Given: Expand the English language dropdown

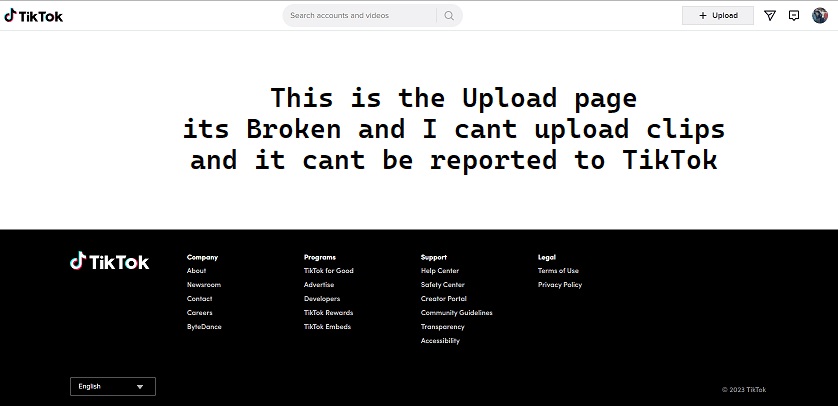Looking at the screenshot, I should click(113, 386).
